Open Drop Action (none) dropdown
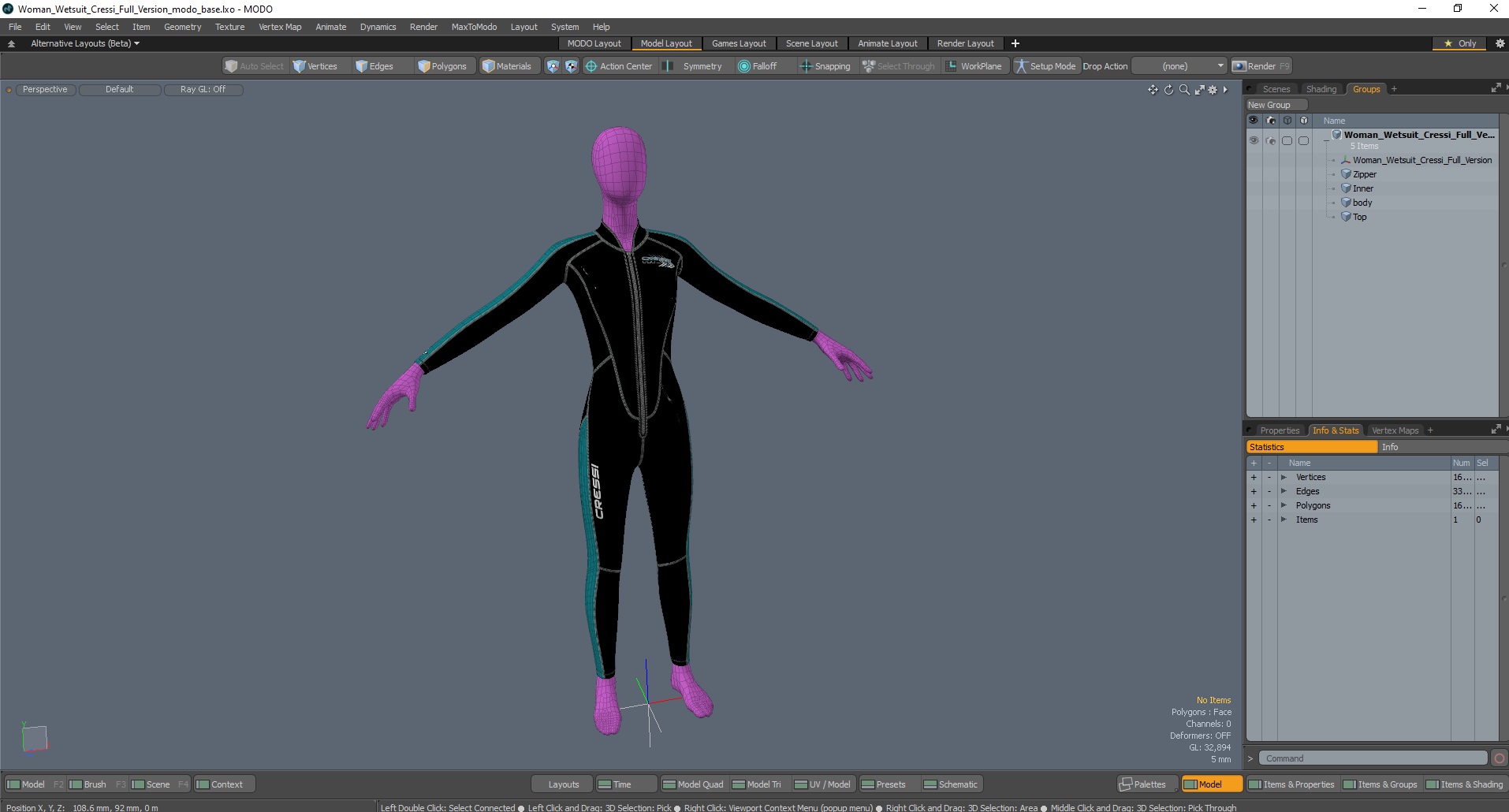This screenshot has height=812, width=1509. [1179, 66]
